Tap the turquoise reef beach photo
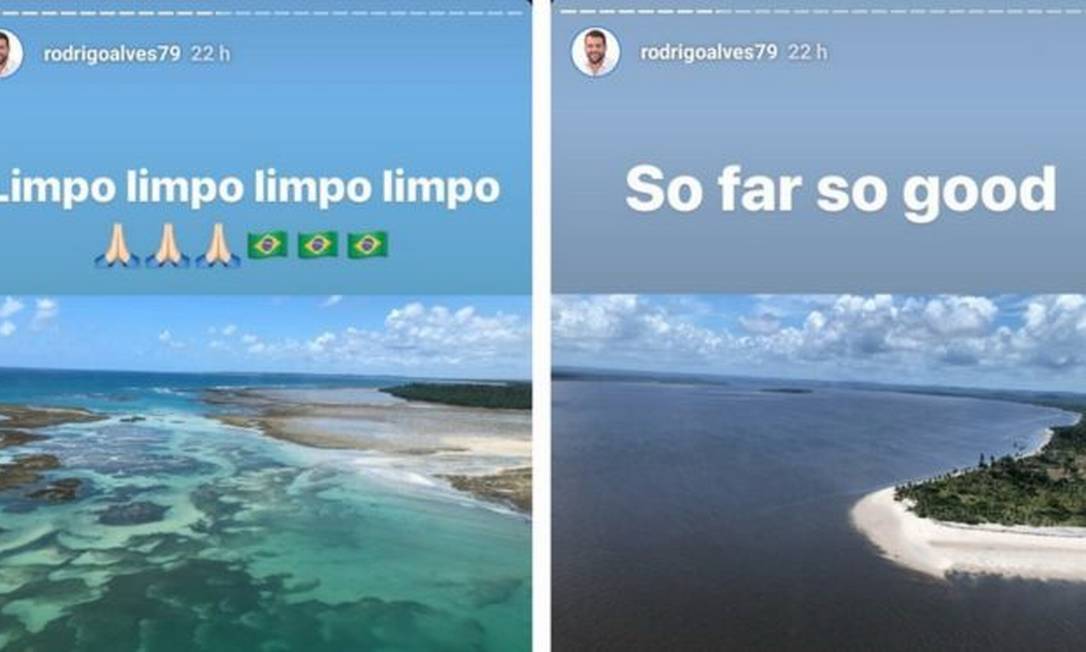Screen dimensions: 1086x652 coord(265,473)
